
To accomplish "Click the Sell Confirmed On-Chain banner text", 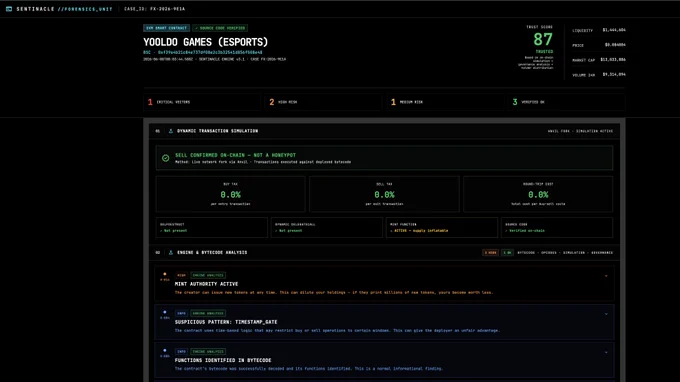I will coord(235,155).
